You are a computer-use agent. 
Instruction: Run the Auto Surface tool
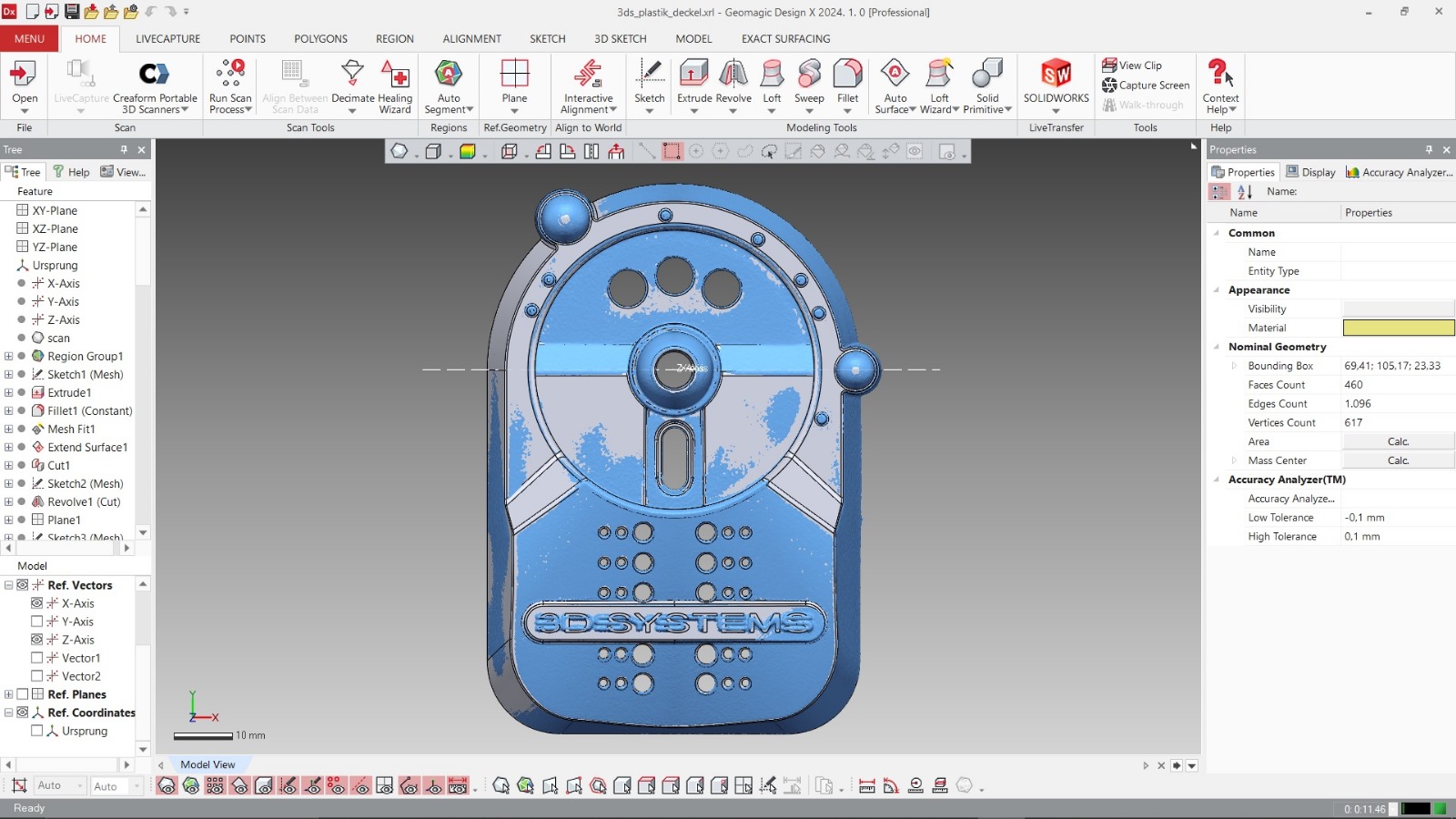(895, 86)
